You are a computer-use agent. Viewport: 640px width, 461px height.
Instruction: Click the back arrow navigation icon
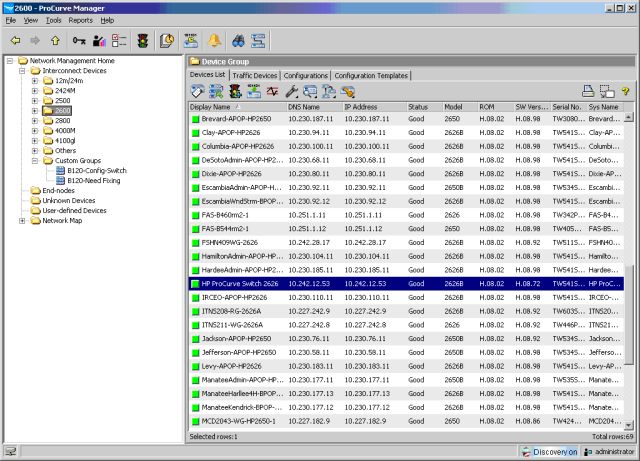point(16,41)
